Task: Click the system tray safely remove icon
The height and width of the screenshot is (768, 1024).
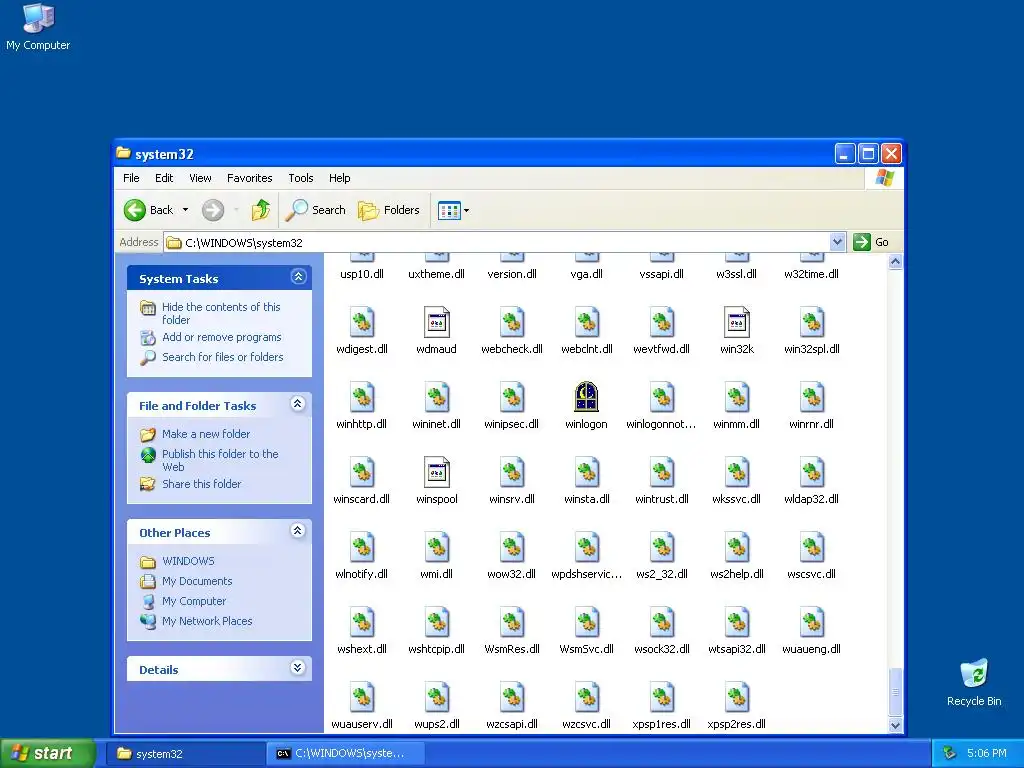Action: (949, 754)
